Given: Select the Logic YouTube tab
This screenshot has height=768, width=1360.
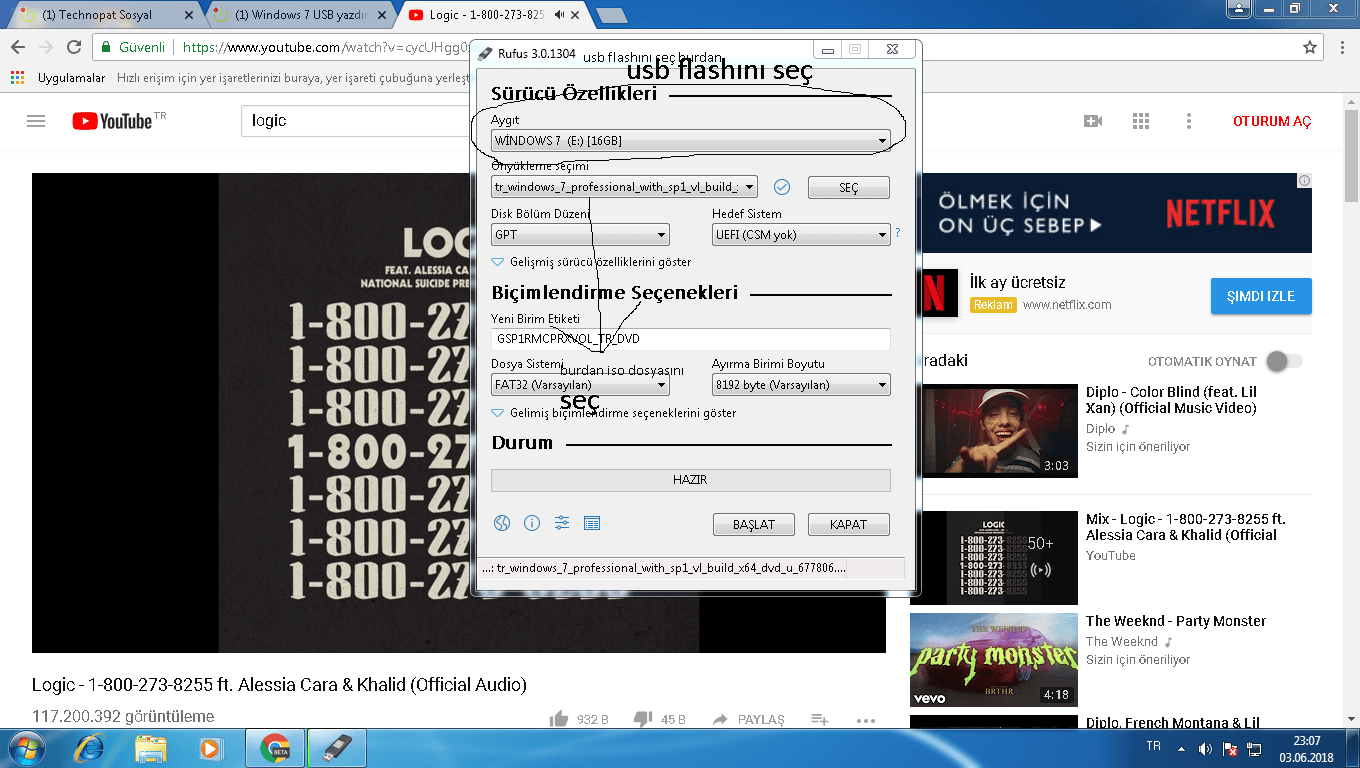Looking at the screenshot, I should (489, 15).
